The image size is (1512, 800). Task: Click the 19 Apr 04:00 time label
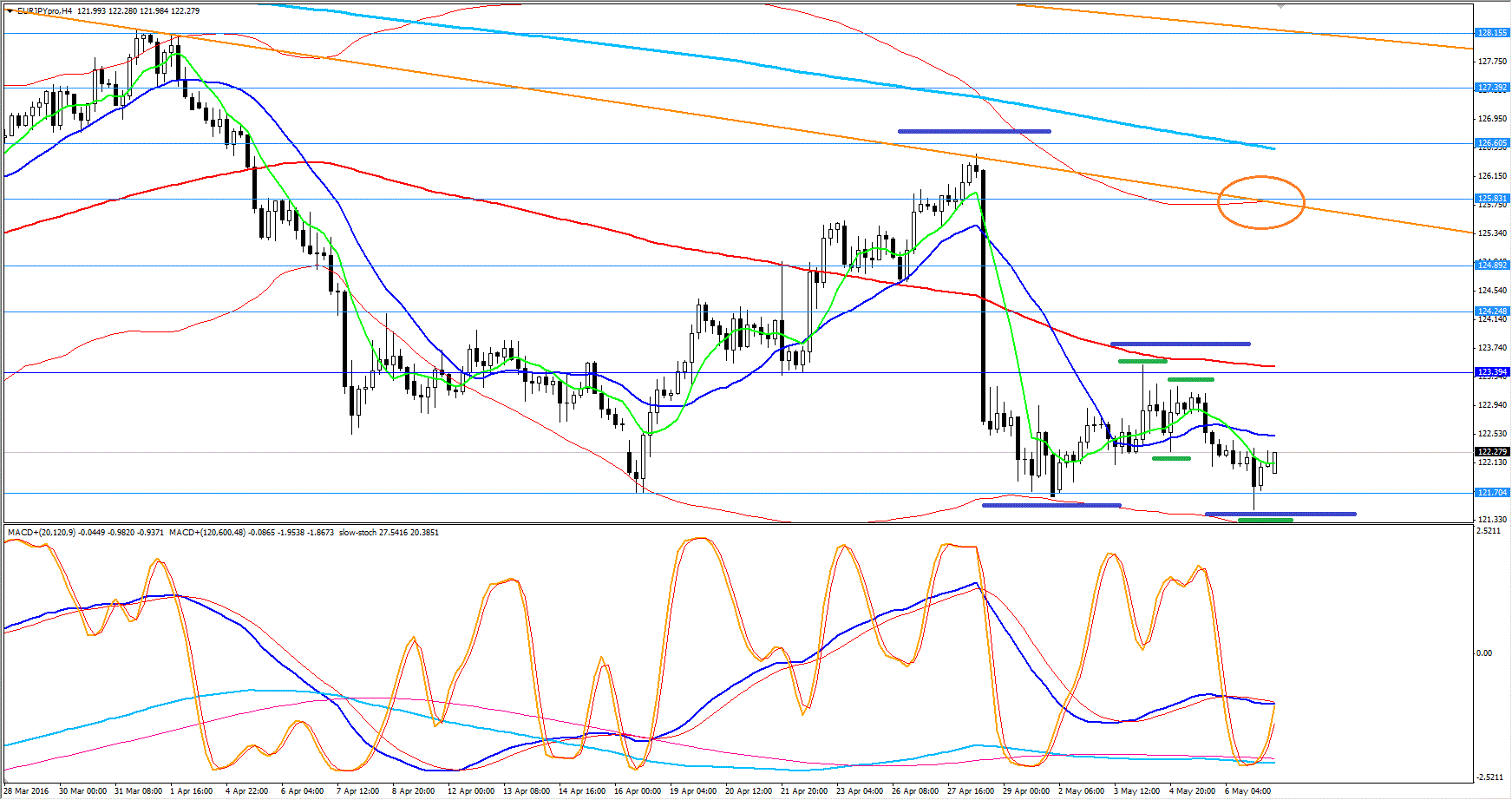point(693,791)
